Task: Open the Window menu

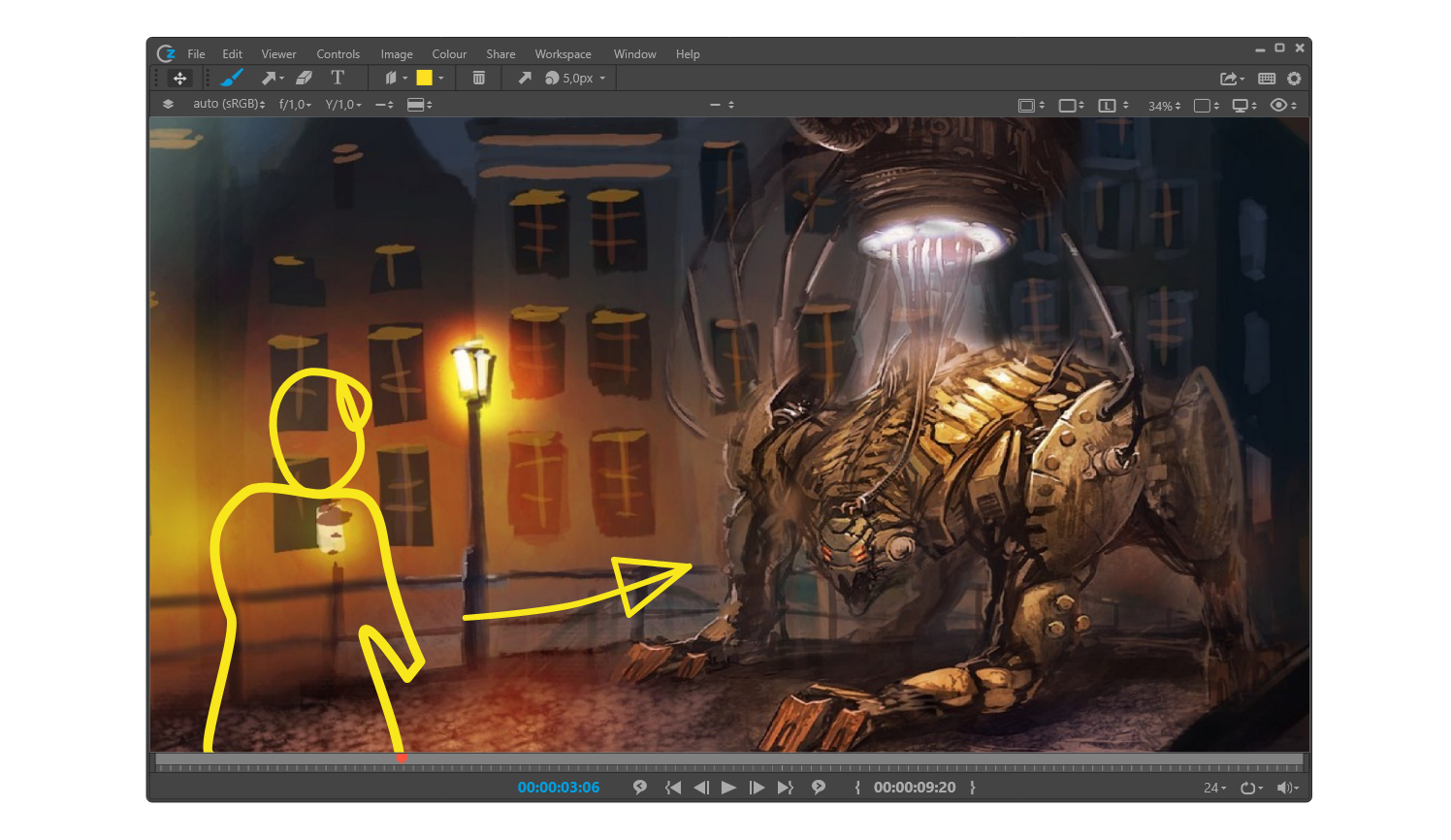Action: click(x=634, y=54)
